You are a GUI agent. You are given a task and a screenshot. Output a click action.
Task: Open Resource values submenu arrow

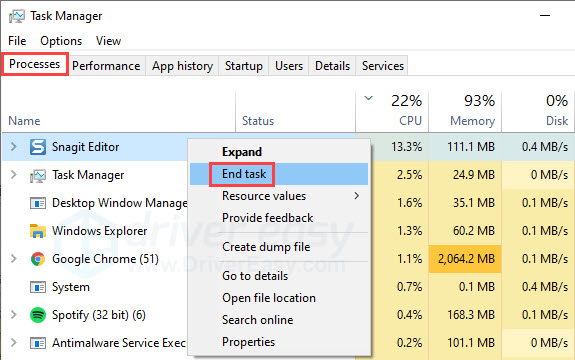pos(356,196)
